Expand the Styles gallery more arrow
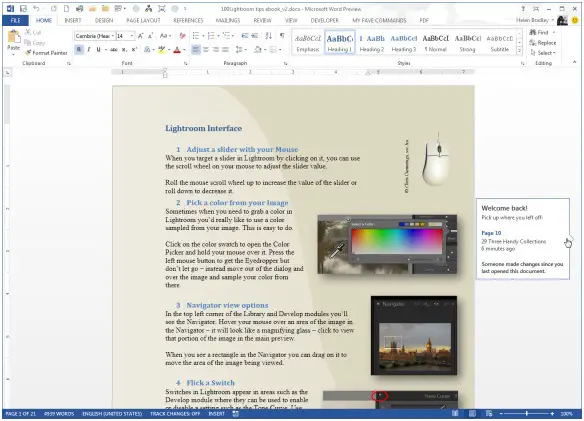The width and height of the screenshot is (584, 421). [519, 51]
